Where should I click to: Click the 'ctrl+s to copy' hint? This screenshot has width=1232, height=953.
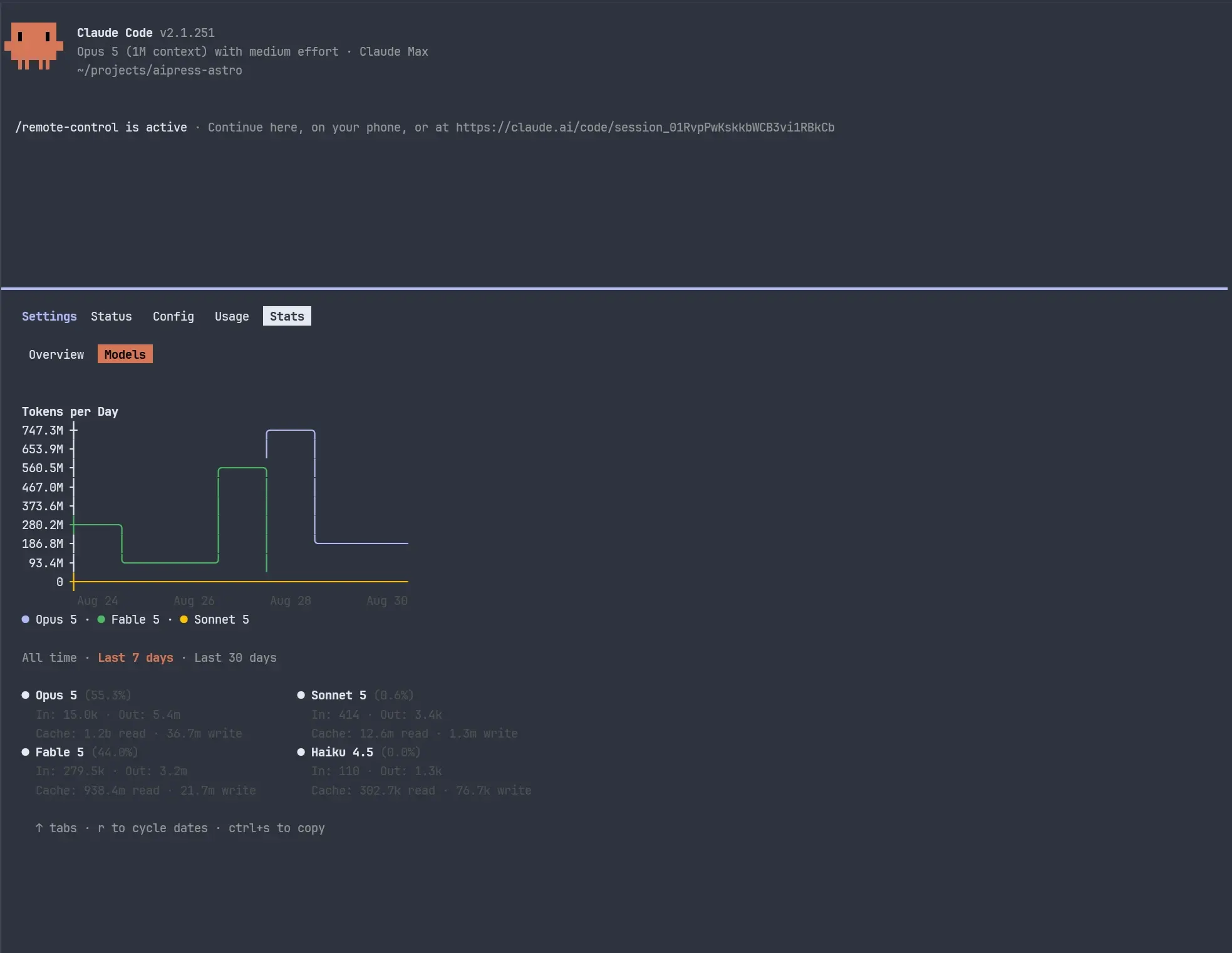coord(277,828)
